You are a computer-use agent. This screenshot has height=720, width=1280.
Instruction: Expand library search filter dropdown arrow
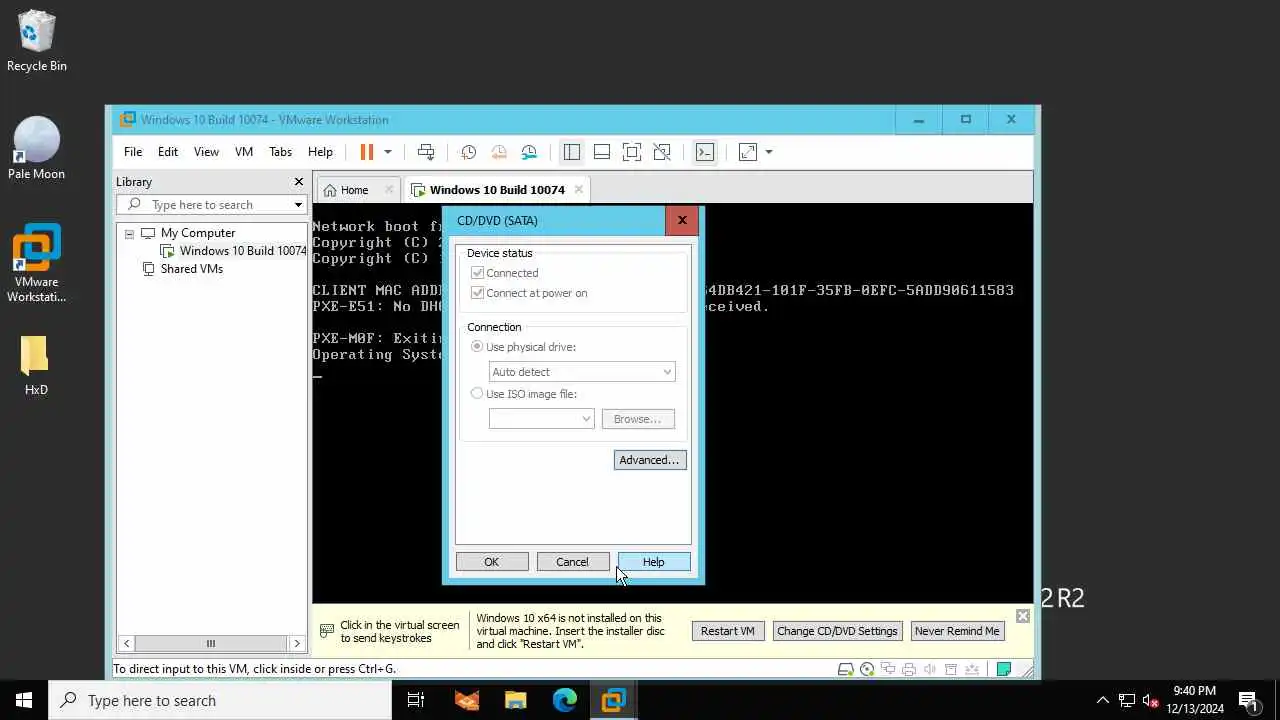click(x=298, y=205)
